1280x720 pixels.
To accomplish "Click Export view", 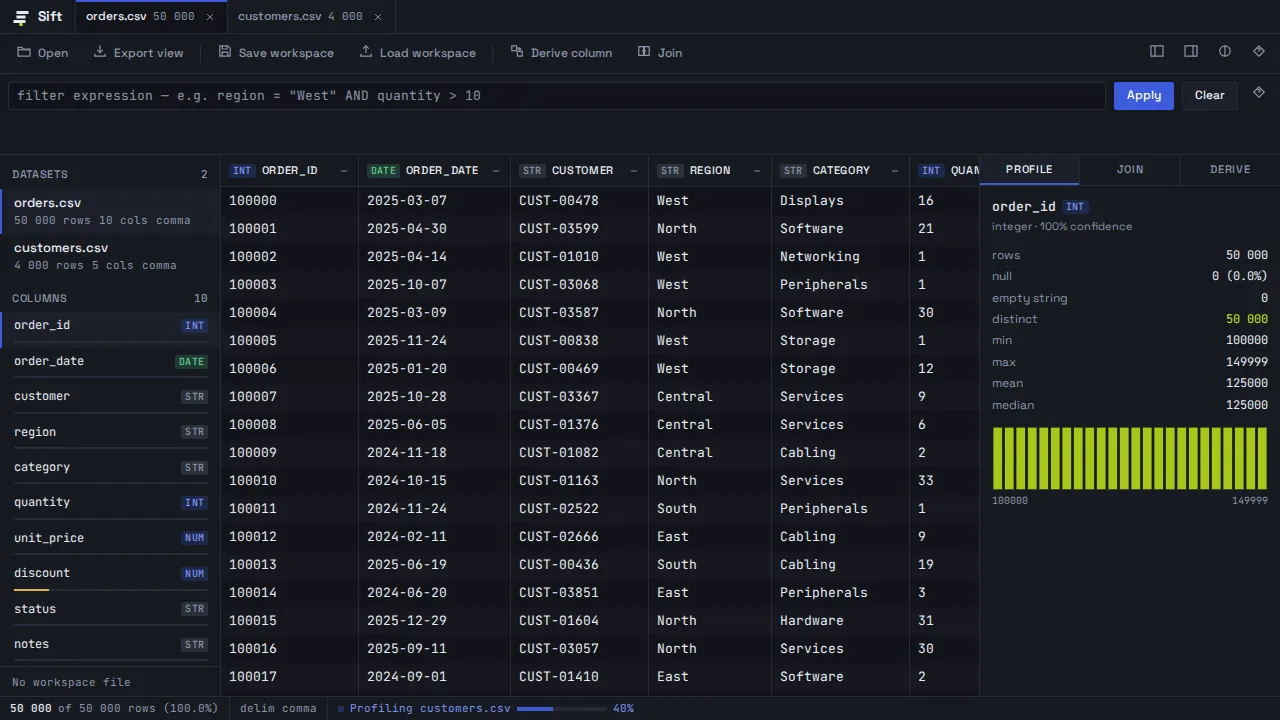I will tap(138, 52).
